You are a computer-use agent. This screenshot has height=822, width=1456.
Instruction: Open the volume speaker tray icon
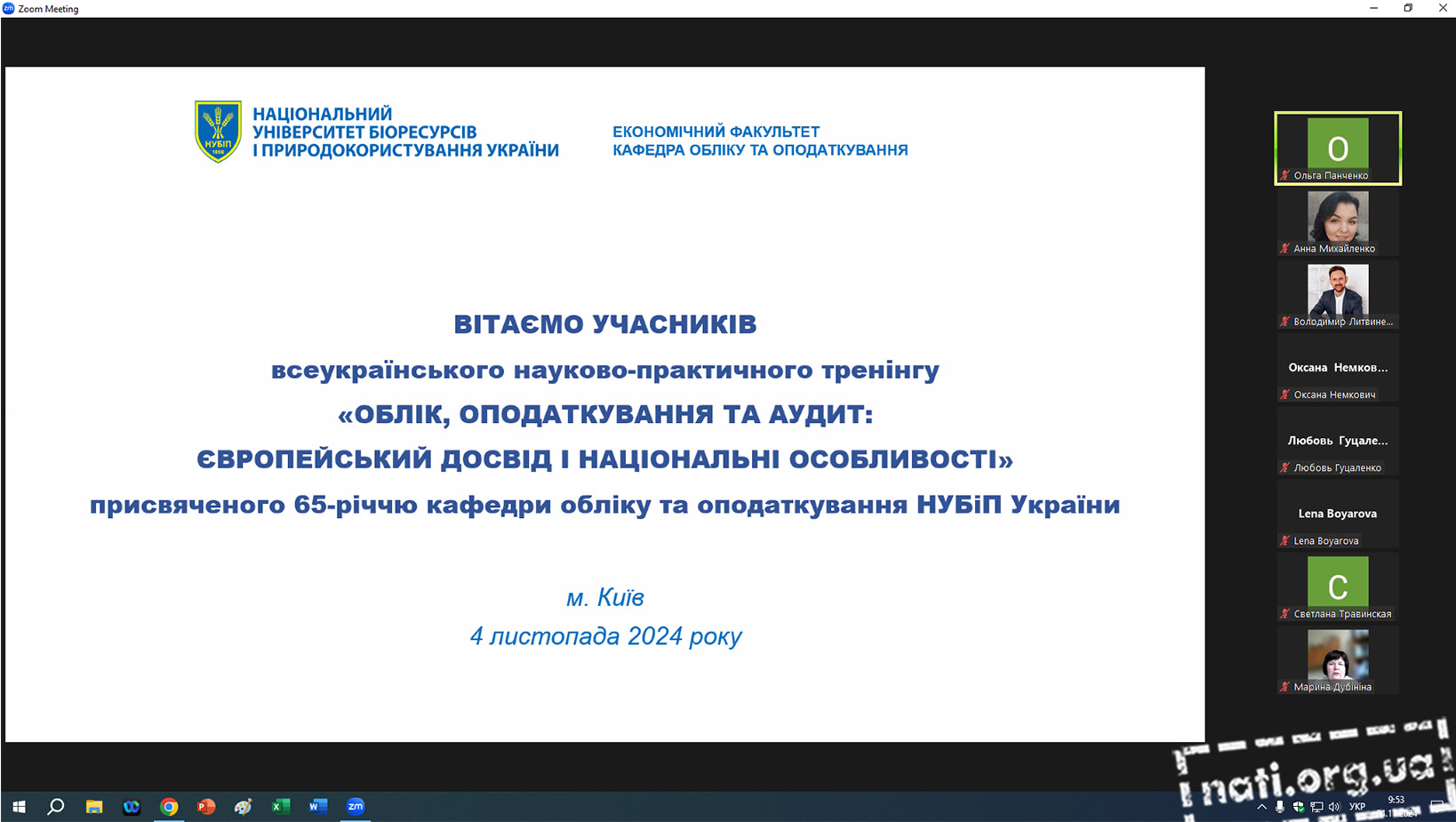click(1334, 807)
